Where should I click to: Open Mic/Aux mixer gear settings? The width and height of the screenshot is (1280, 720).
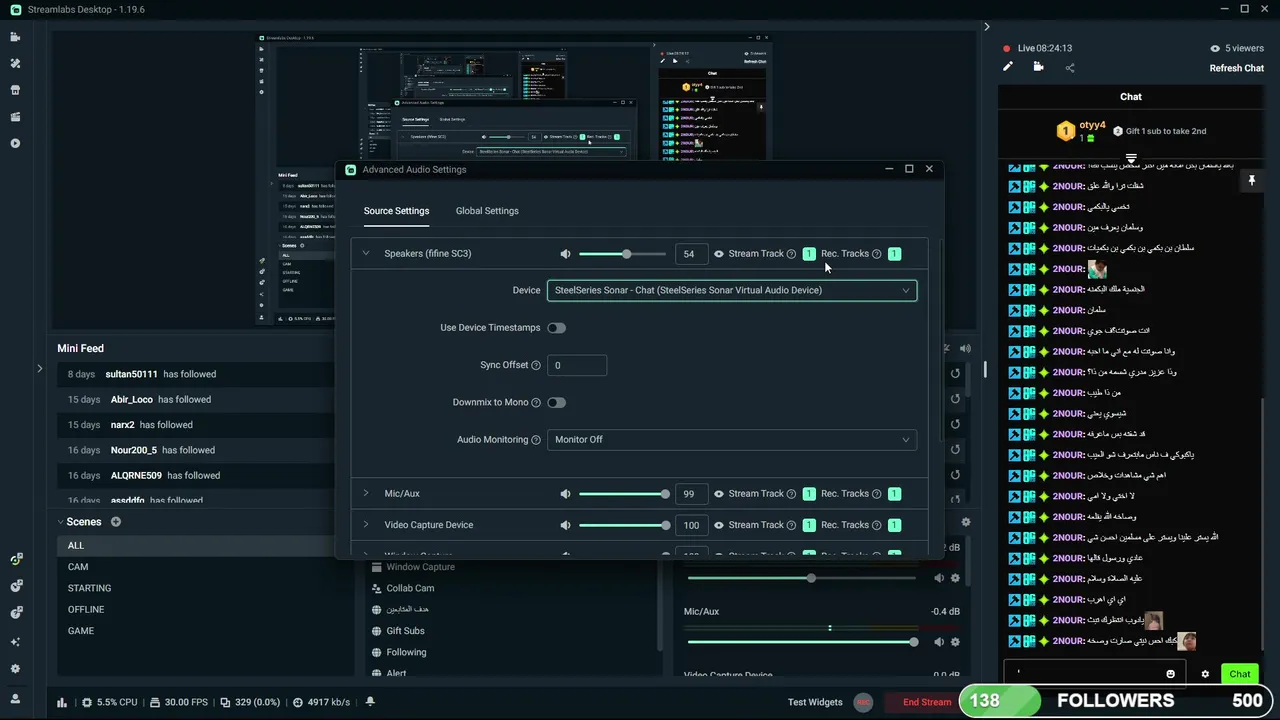pos(955,642)
